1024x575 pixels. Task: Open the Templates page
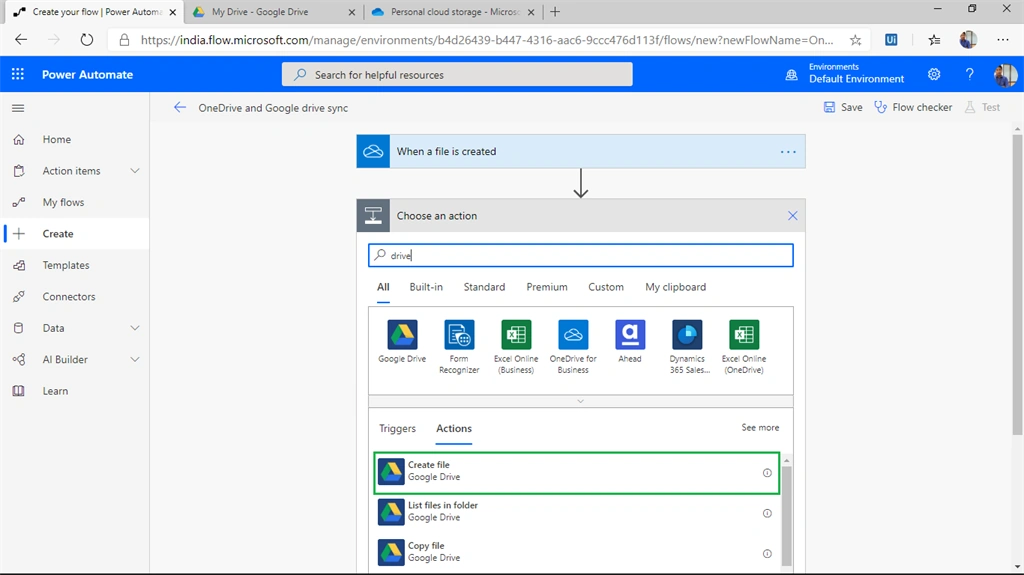click(x=66, y=265)
